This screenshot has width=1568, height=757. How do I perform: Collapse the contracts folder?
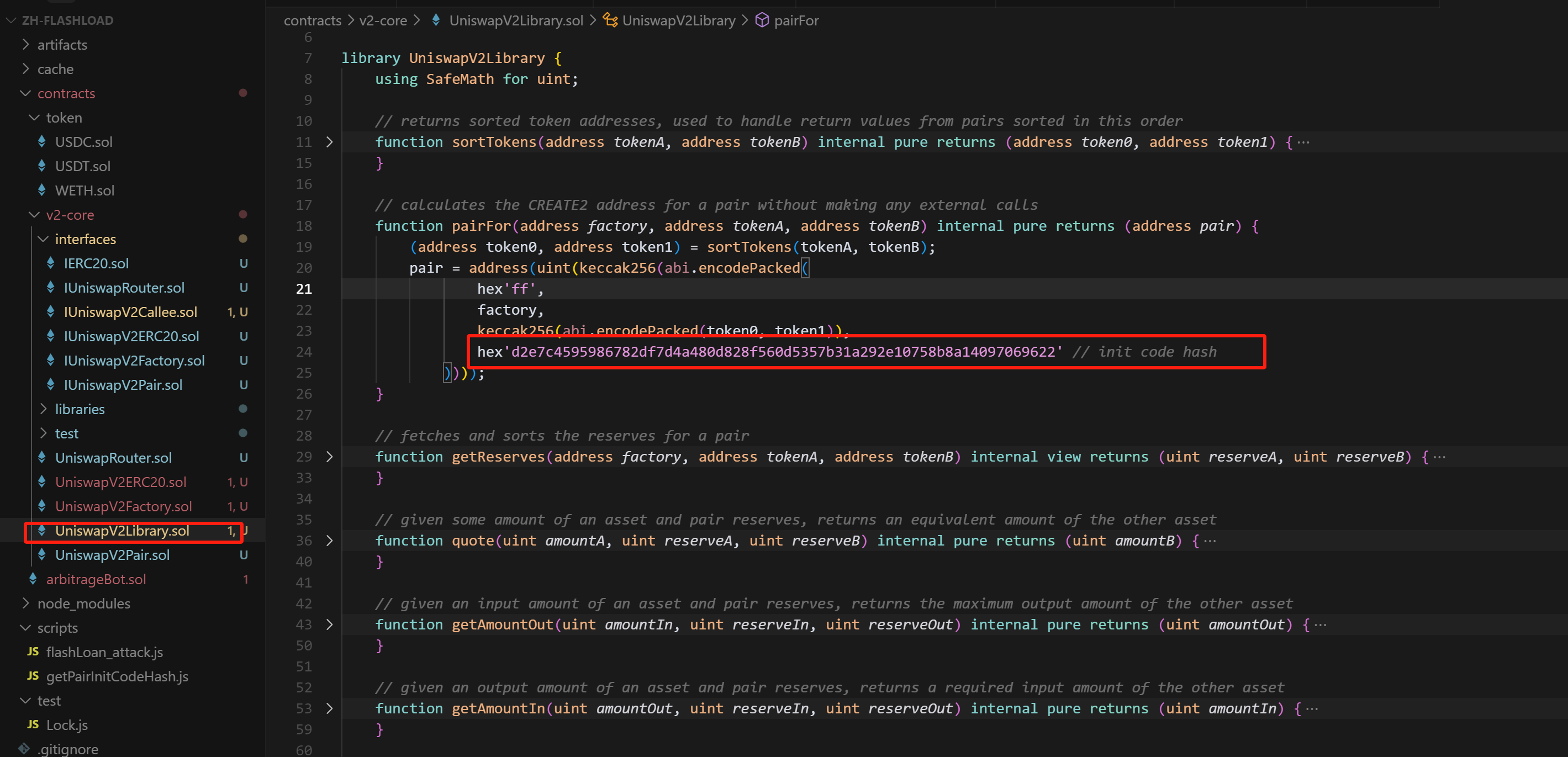tap(25, 93)
